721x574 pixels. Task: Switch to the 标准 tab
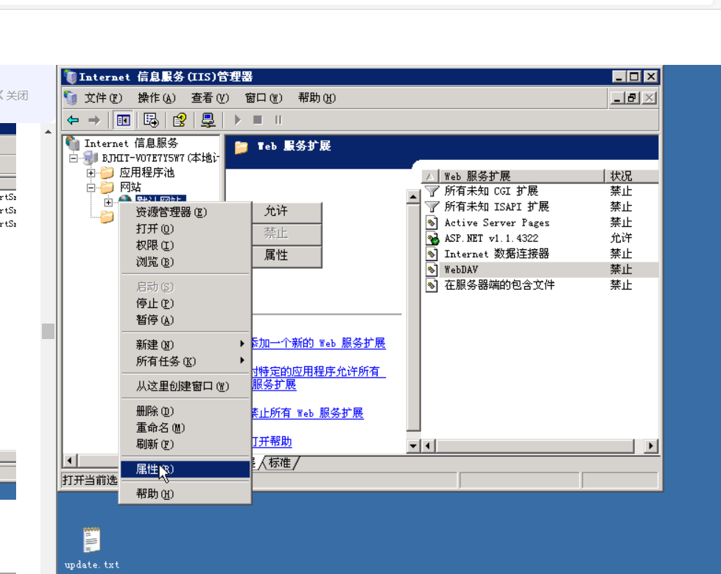tap(280, 463)
